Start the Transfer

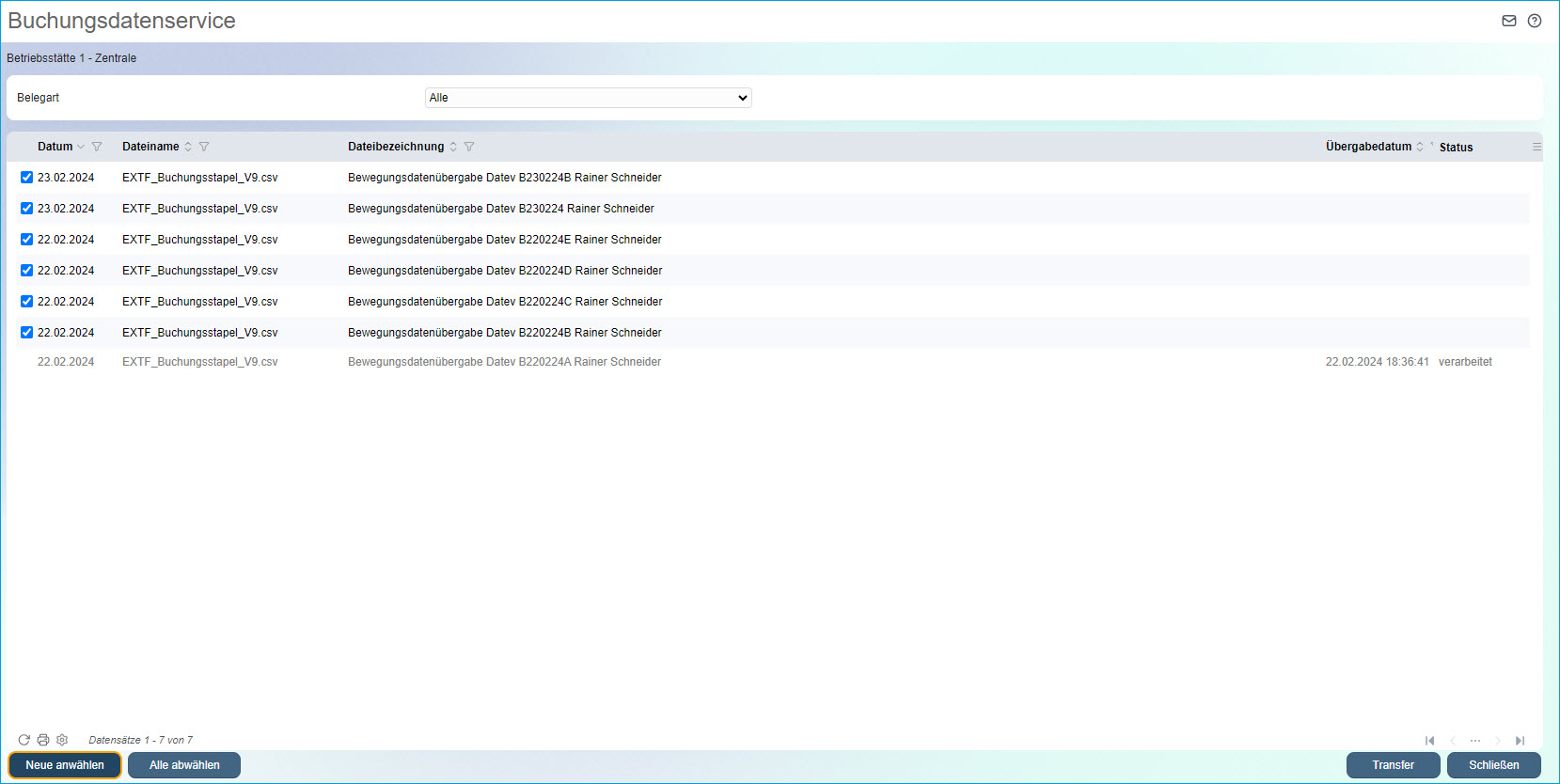(1394, 765)
